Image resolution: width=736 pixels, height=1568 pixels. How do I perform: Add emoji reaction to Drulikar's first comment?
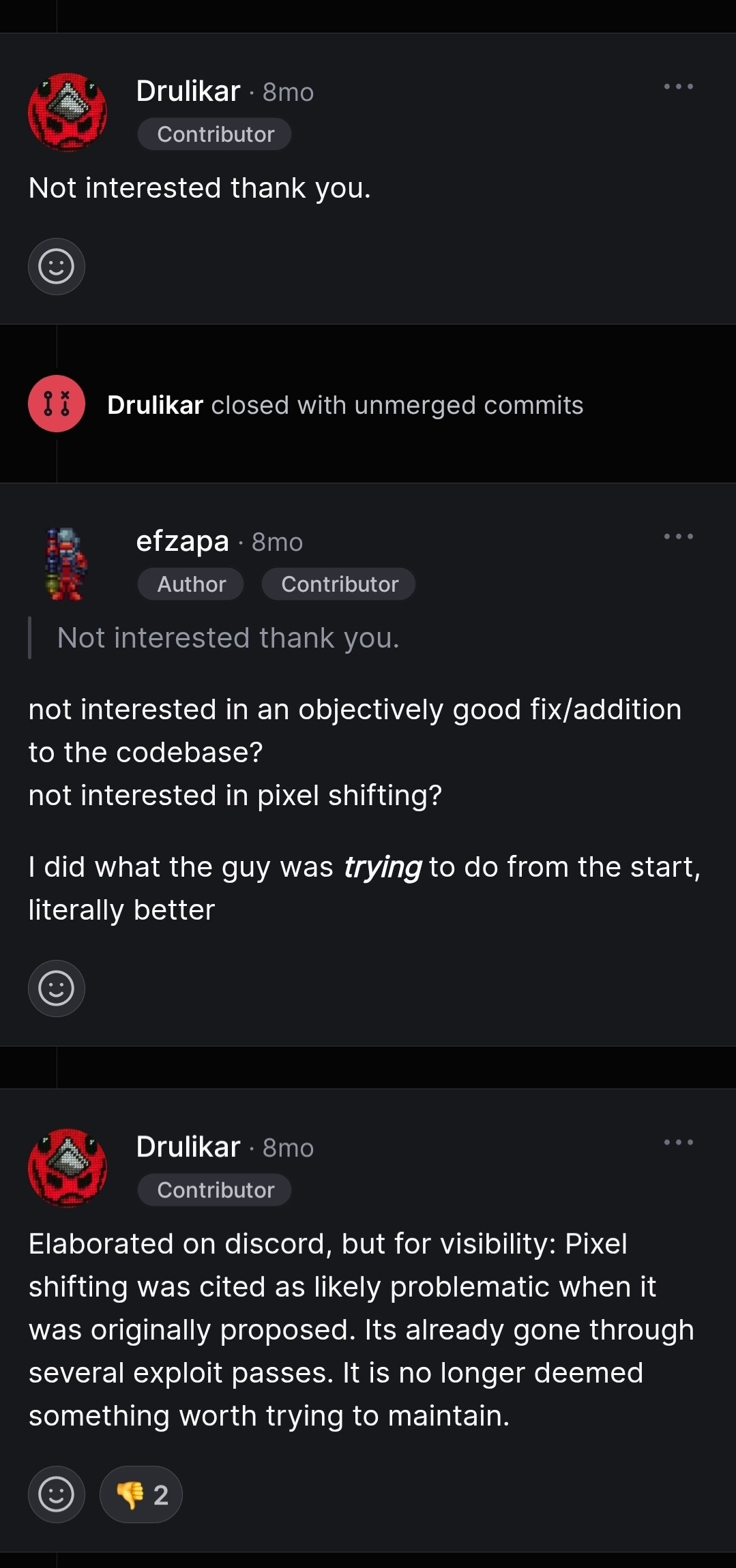[57, 267]
